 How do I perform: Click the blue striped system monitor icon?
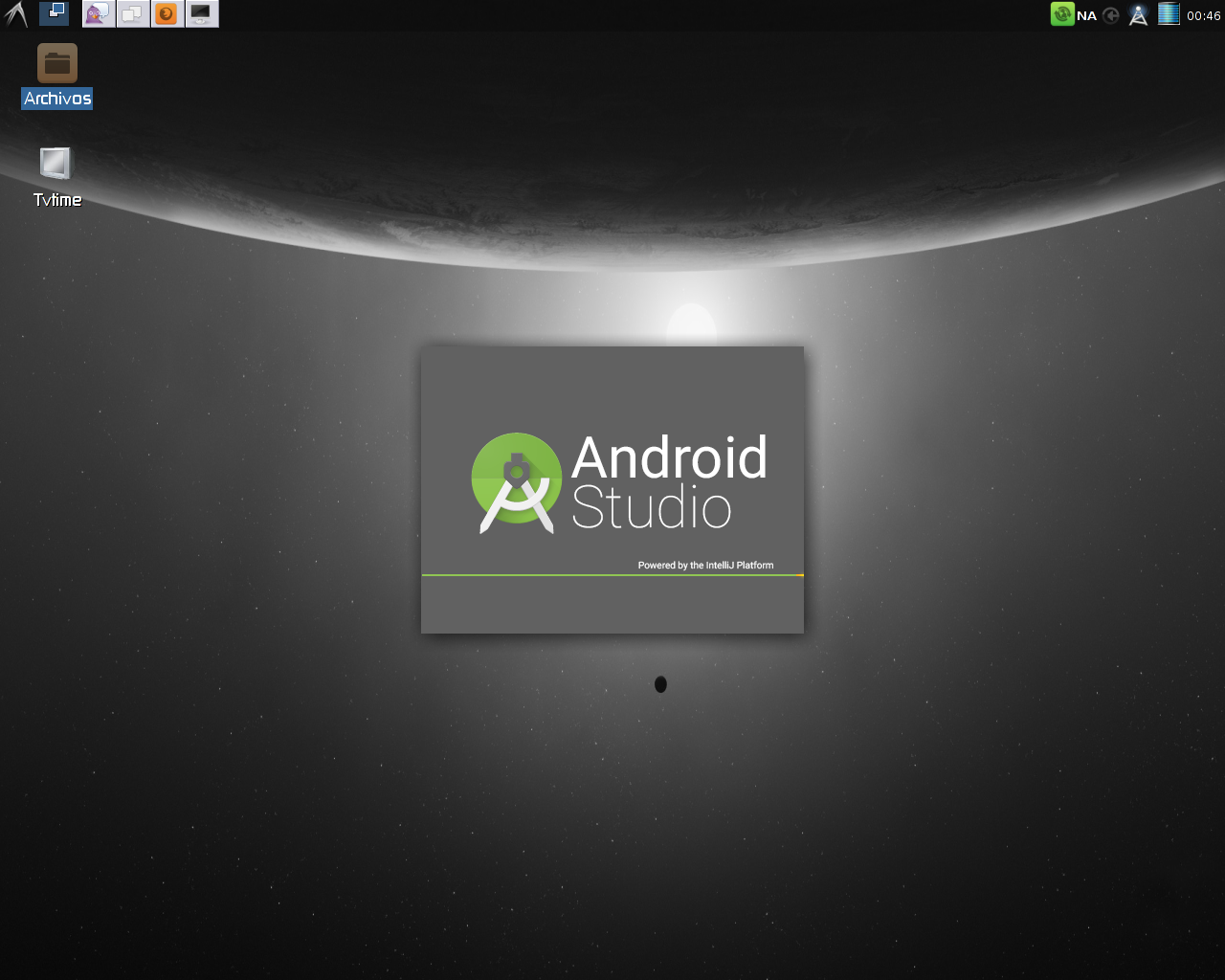(1169, 13)
